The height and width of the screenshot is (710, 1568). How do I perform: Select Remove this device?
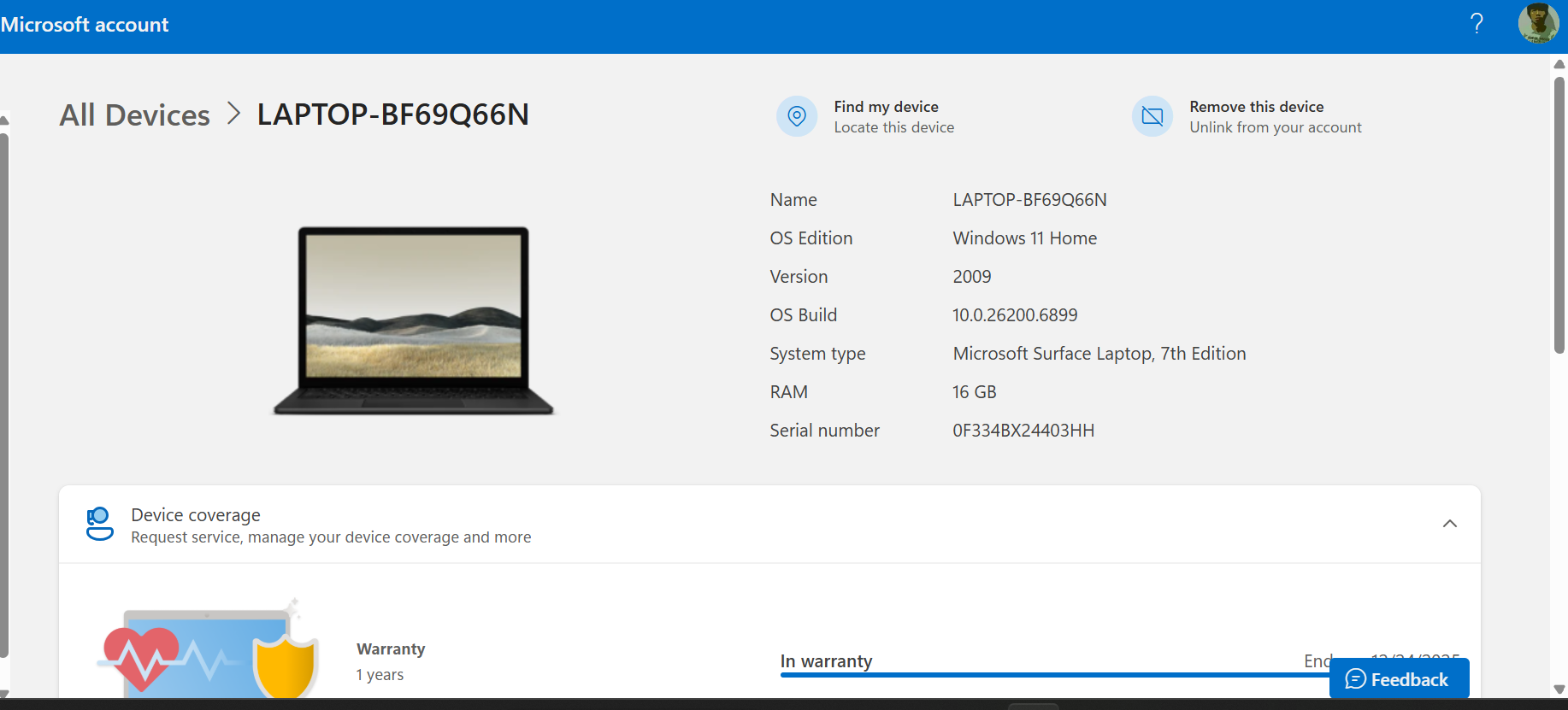[x=1256, y=107]
